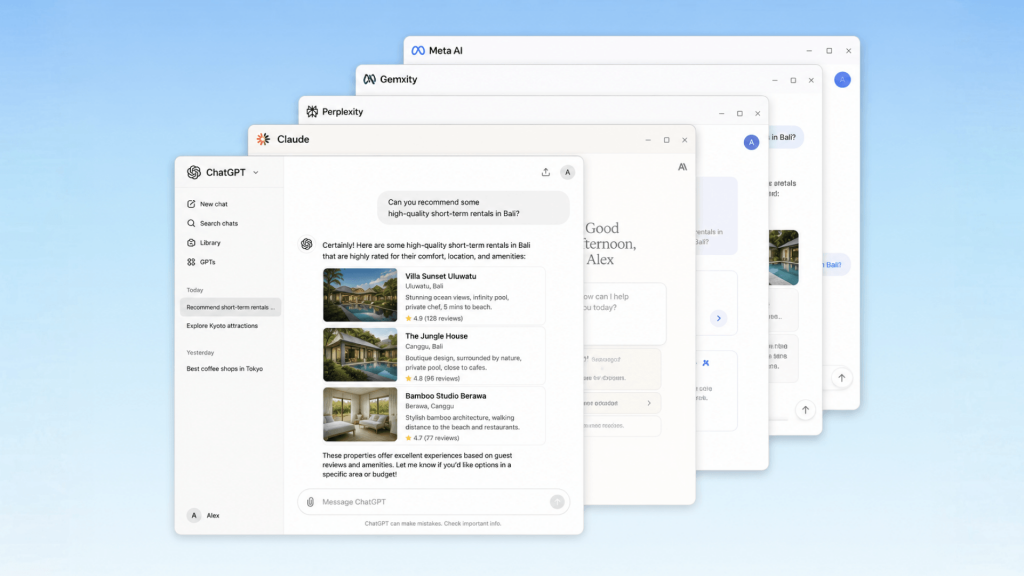
Task: Click the Claude starburst logo icon
Action: coord(263,139)
